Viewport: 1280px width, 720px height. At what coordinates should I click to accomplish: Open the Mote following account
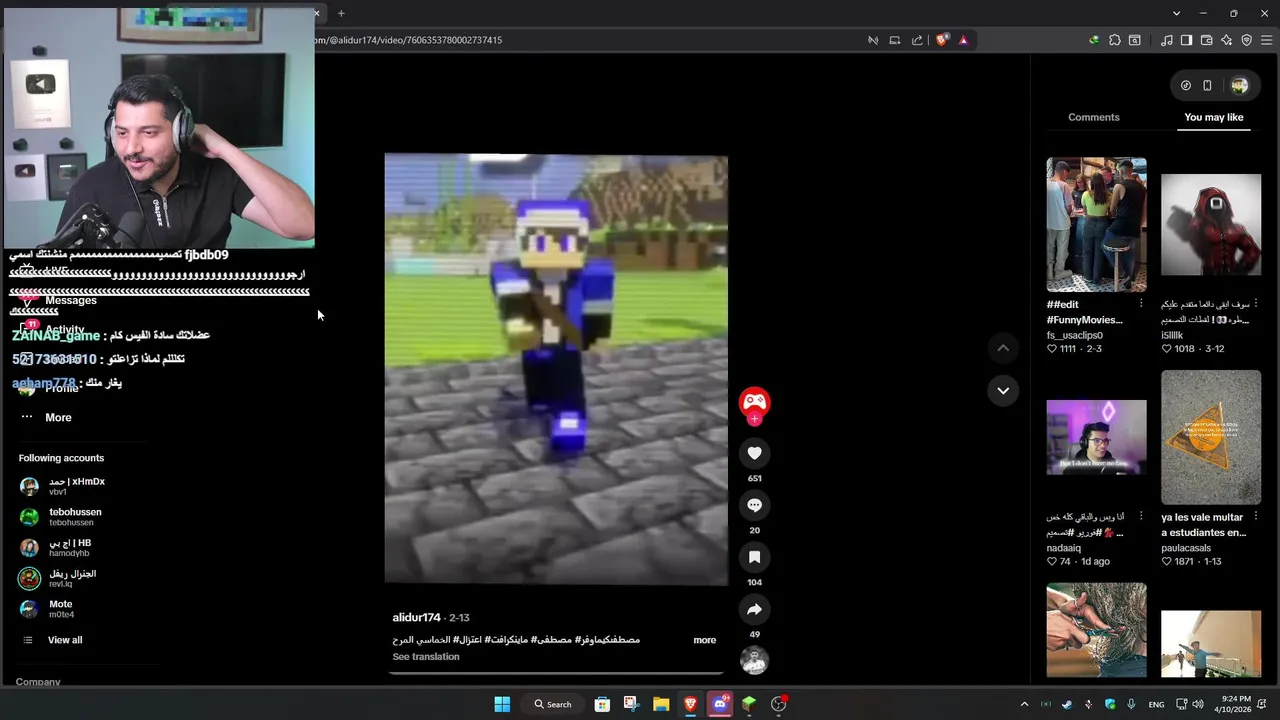[x=62, y=609]
